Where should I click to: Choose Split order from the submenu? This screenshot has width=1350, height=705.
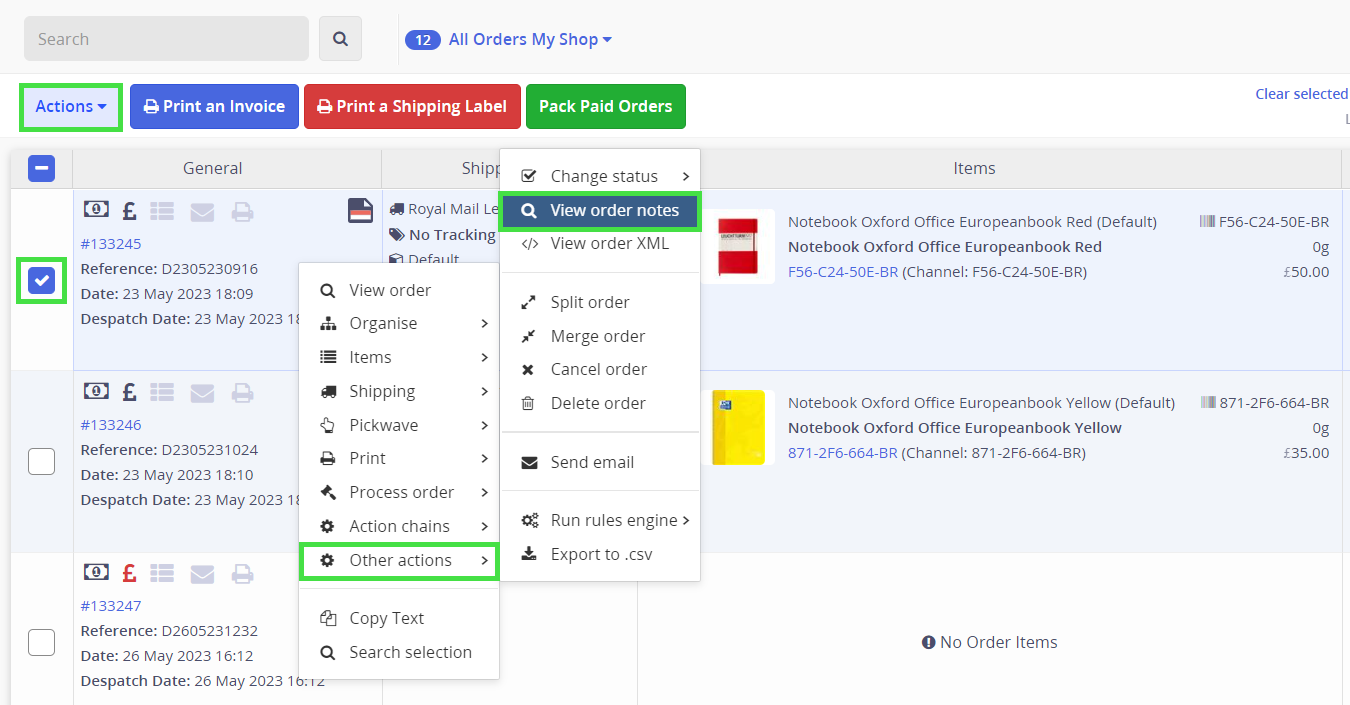pos(600,302)
